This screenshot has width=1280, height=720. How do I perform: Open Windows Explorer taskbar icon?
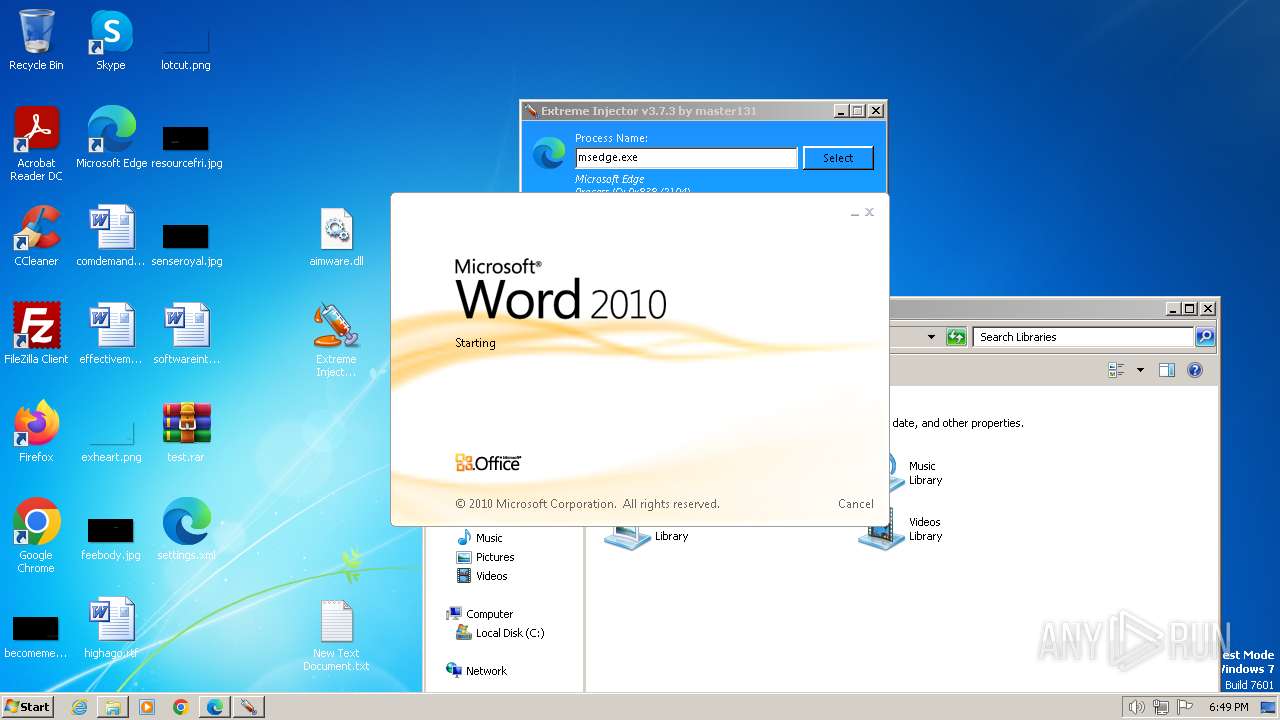coord(113,707)
